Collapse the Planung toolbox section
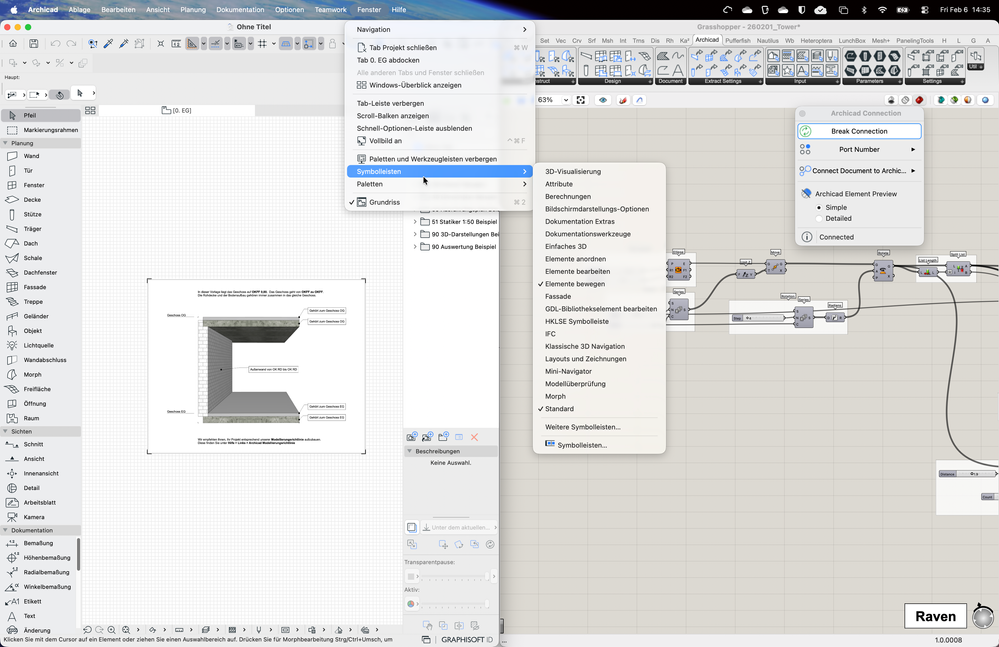 [x=6, y=143]
